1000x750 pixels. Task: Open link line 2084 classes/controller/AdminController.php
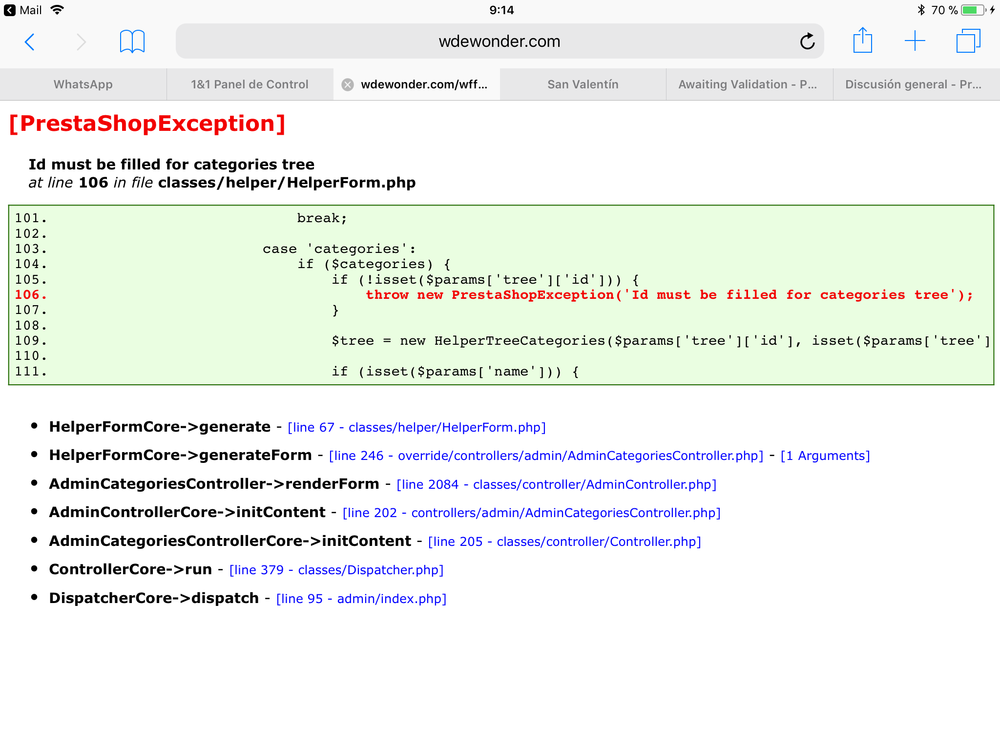coord(556,485)
